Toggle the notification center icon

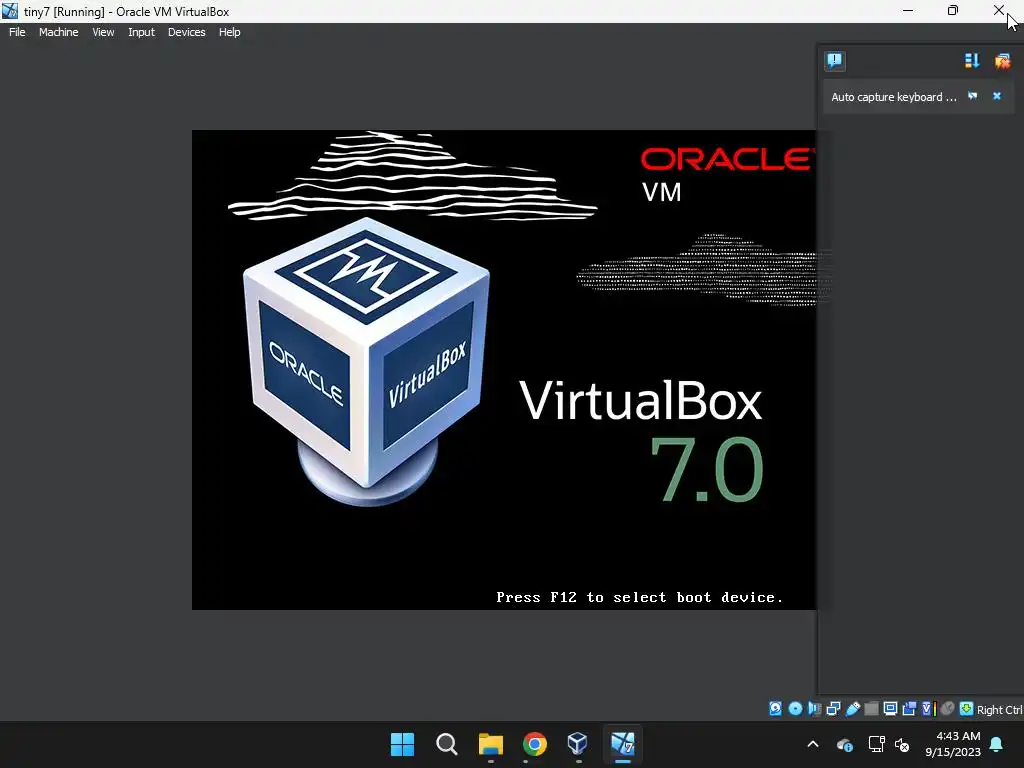(835, 61)
